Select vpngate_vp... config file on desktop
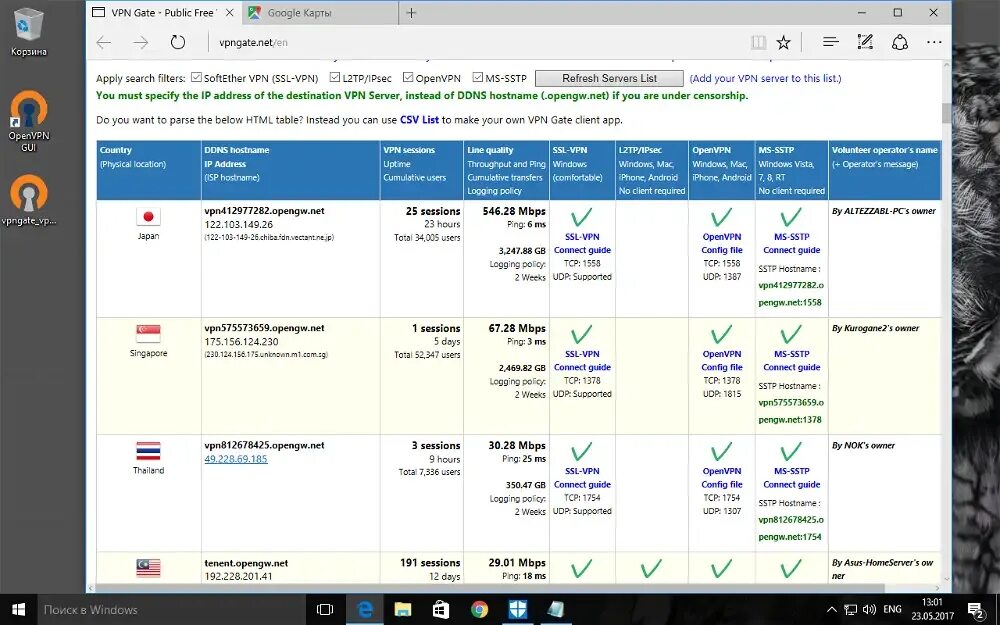 [x=29, y=200]
